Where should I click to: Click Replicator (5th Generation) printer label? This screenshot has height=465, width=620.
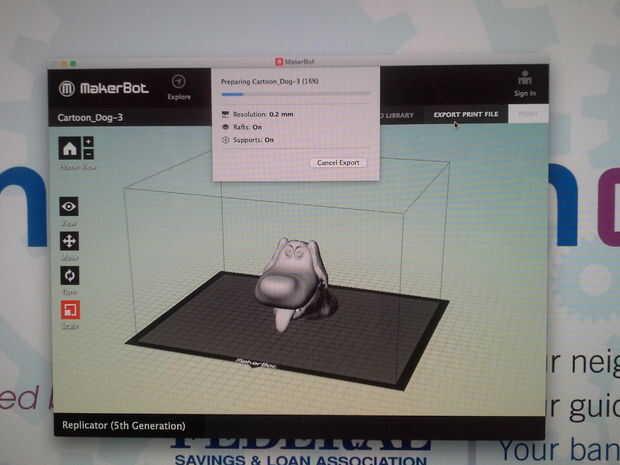[x=124, y=426]
